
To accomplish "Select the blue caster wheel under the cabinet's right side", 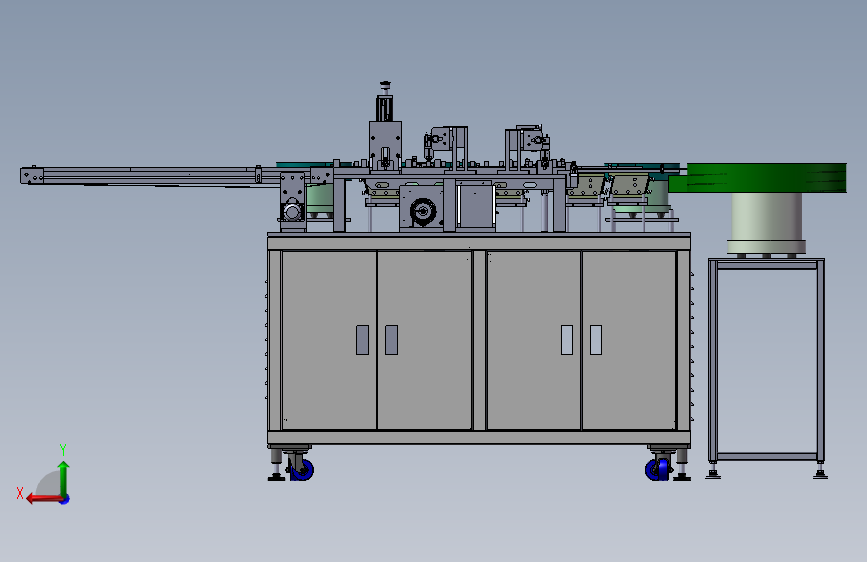I will tap(657, 470).
